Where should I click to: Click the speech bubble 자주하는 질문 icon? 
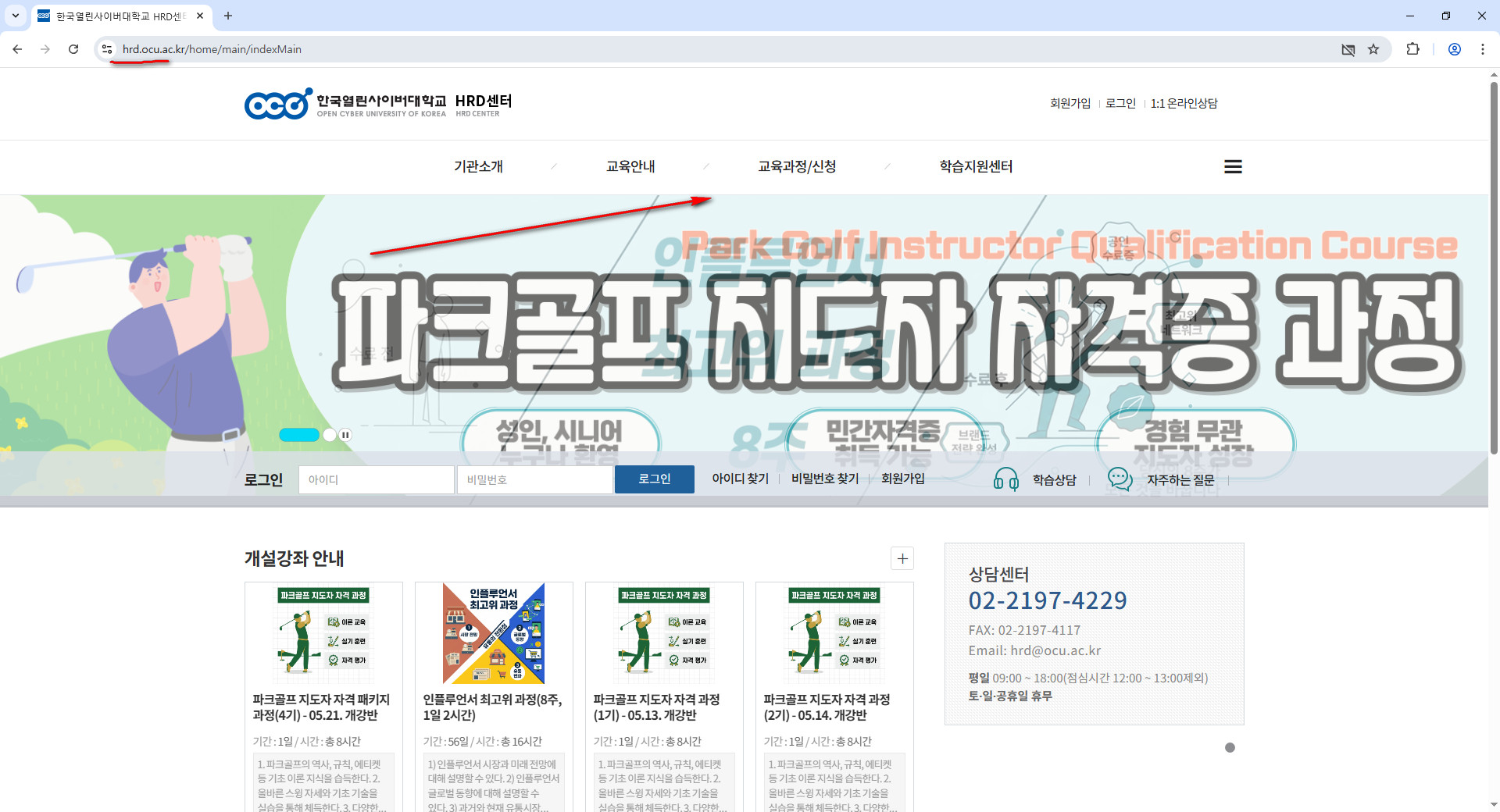coord(1120,479)
